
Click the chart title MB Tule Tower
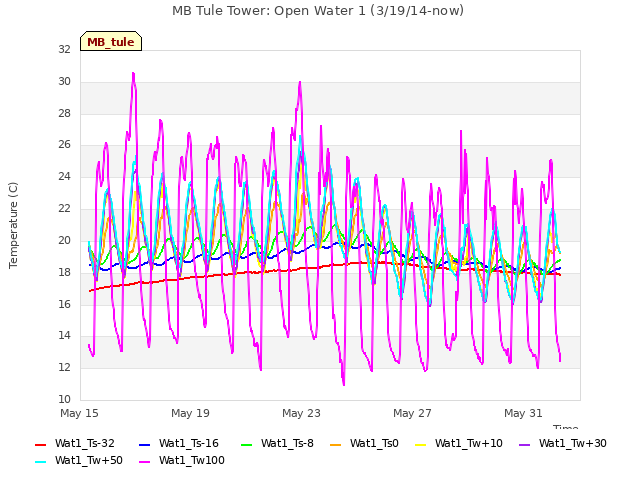318,11
